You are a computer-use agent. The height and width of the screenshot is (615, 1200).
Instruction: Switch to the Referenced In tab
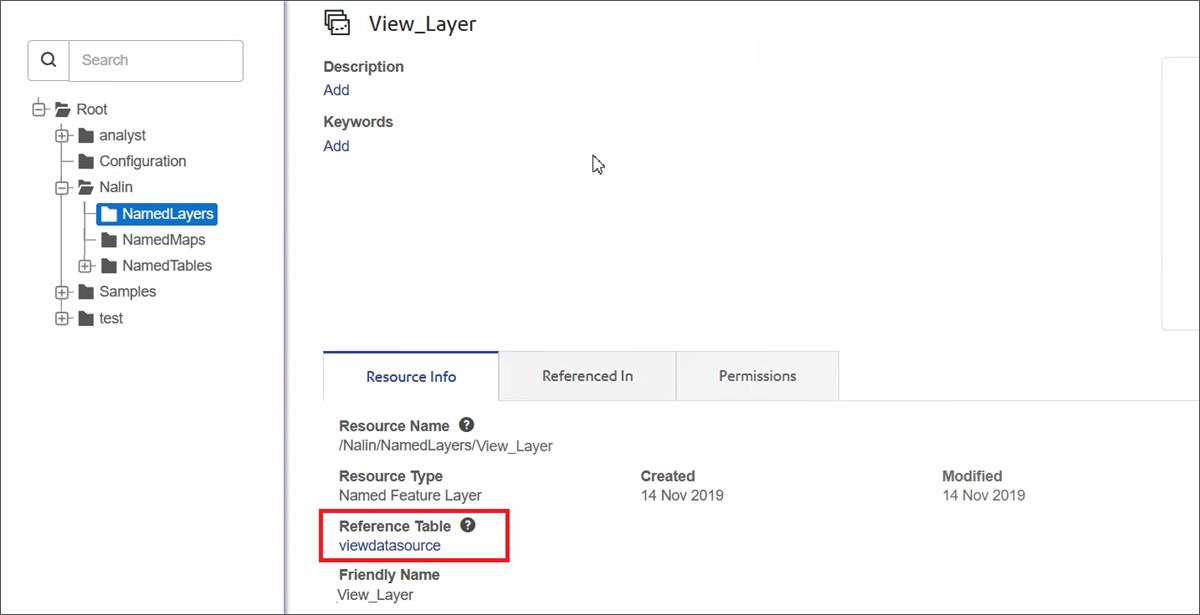point(587,375)
